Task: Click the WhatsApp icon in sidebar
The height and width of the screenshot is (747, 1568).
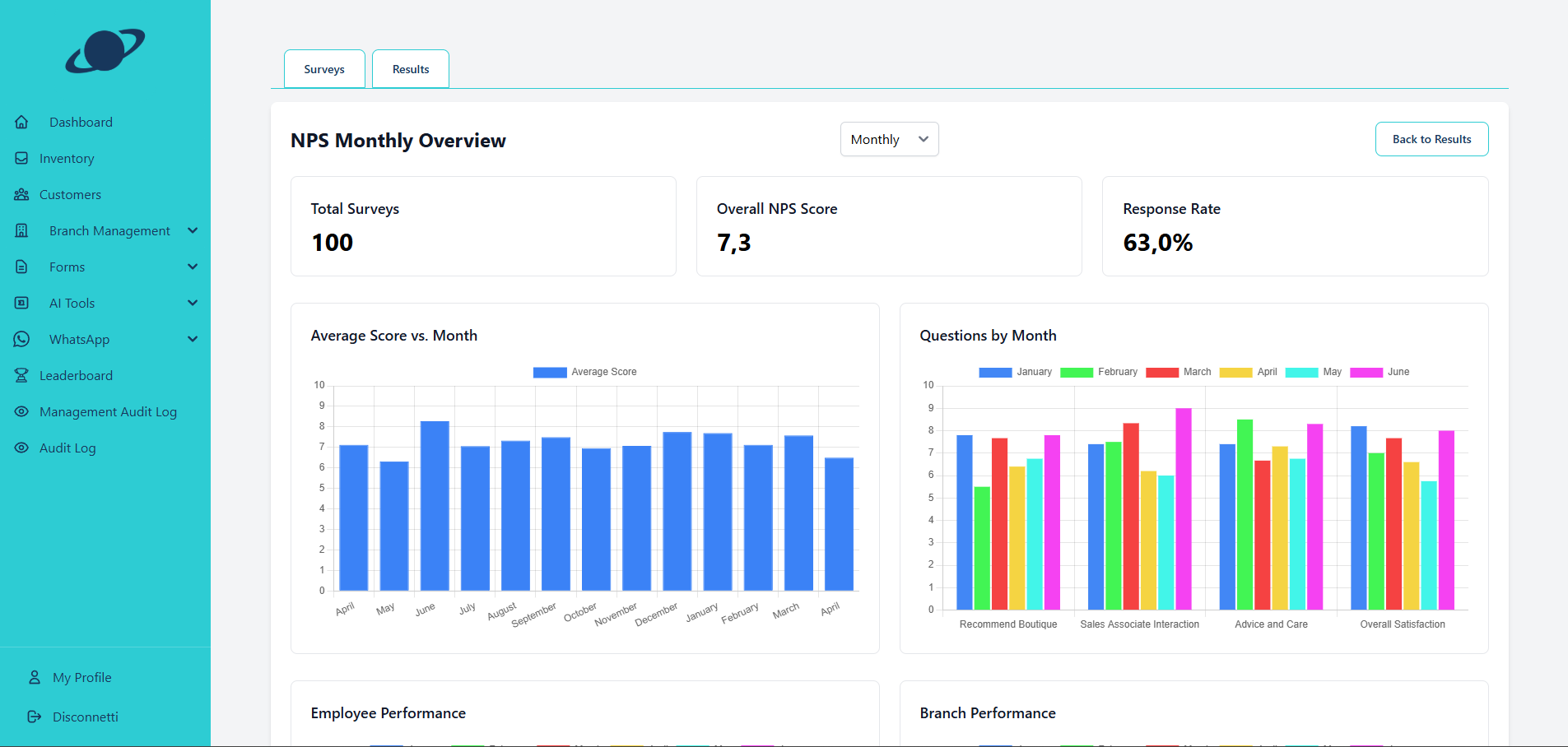Action: pos(21,339)
